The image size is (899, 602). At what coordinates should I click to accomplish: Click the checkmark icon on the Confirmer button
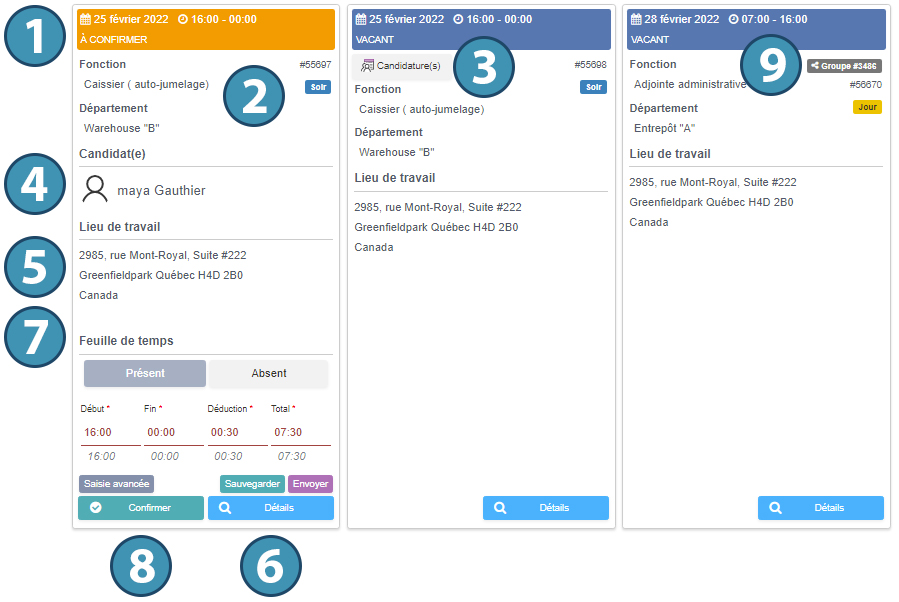96,508
